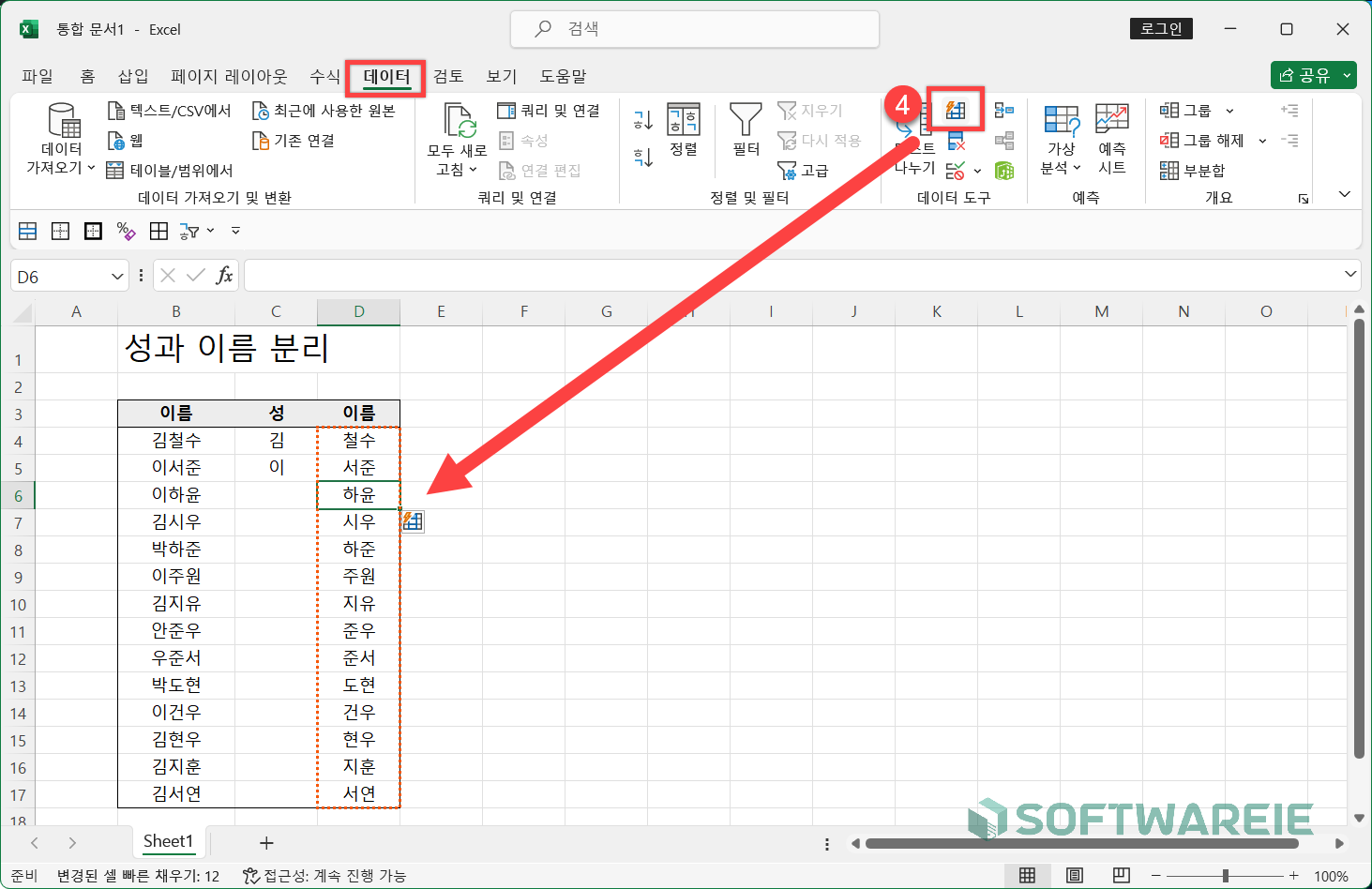Viewport: 1372px width, 889px height.
Task: Click the 예측 시트 (Forecast Sheet) button
Action: click(1112, 139)
